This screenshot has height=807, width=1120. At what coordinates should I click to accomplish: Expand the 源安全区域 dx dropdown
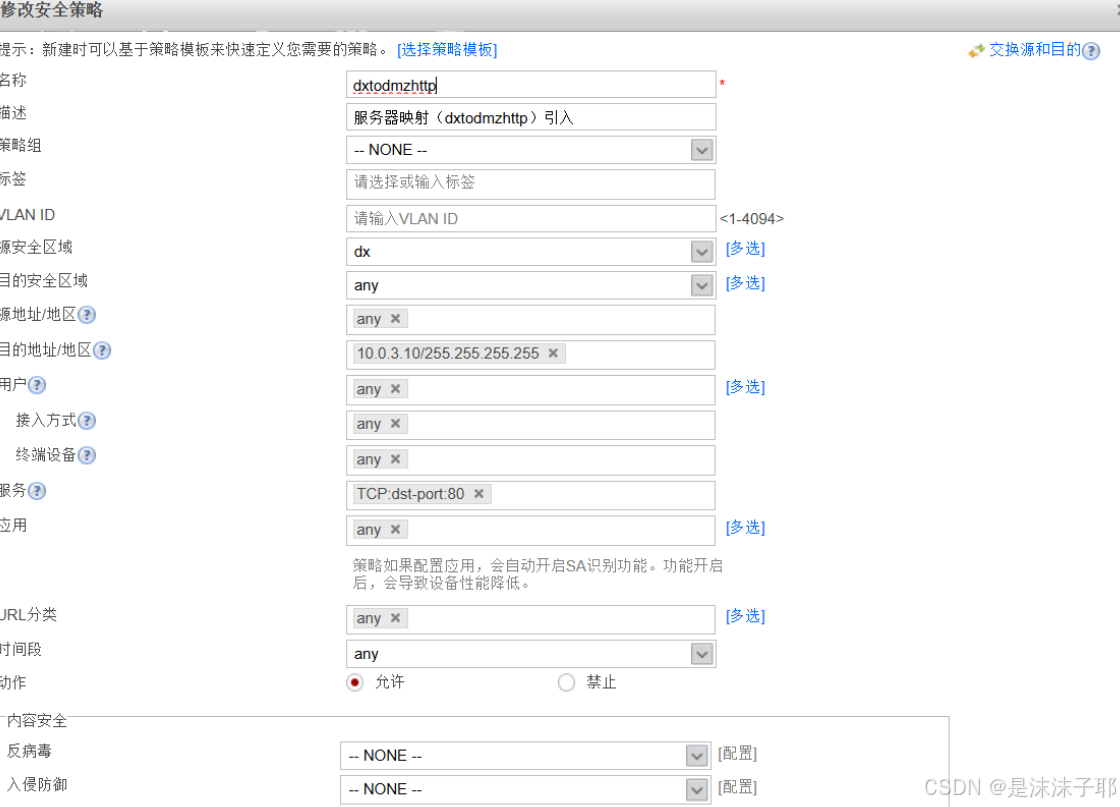click(702, 252)
